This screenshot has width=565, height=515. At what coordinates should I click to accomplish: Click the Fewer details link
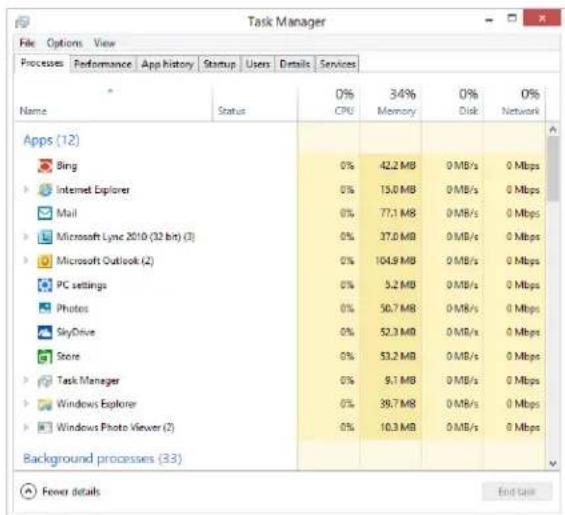point(71,492)
